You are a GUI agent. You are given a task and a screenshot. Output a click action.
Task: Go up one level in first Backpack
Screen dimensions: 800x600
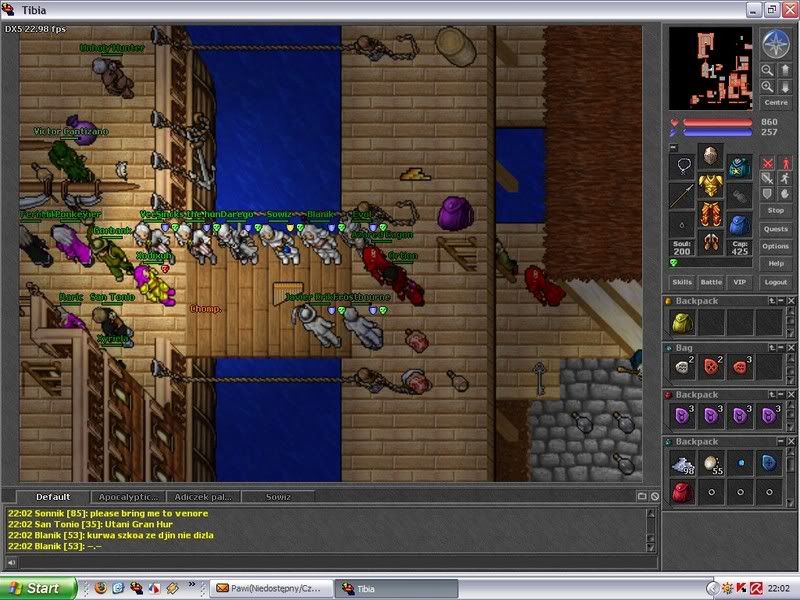[772, 301]
